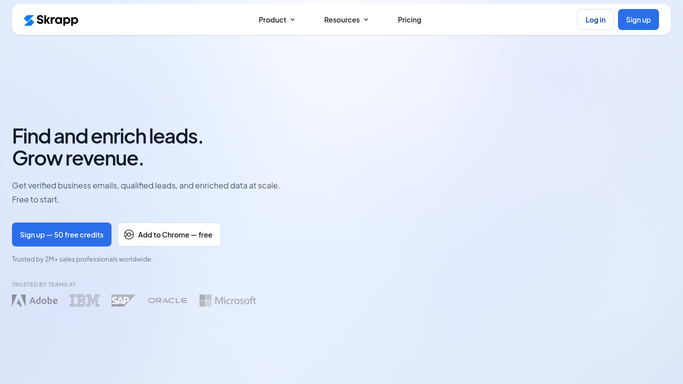Click the Microsoft logo
The width and height of the screenshot is (683, 384).
pyautogui.click(x=227, y=300)
